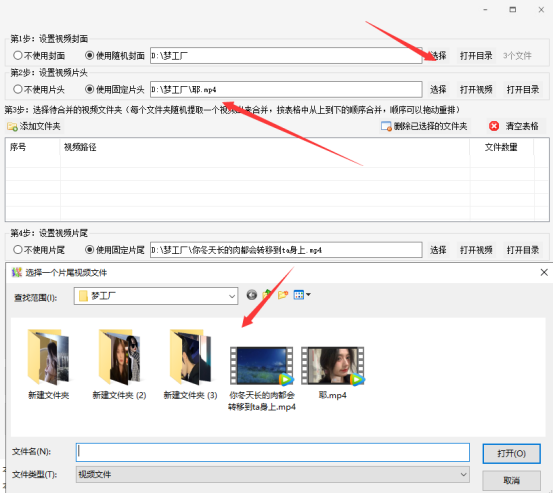Select the 使用固定片尾 radio option
Screen dimensions: 554x493
pyautogui.click(x=115, y=250)
